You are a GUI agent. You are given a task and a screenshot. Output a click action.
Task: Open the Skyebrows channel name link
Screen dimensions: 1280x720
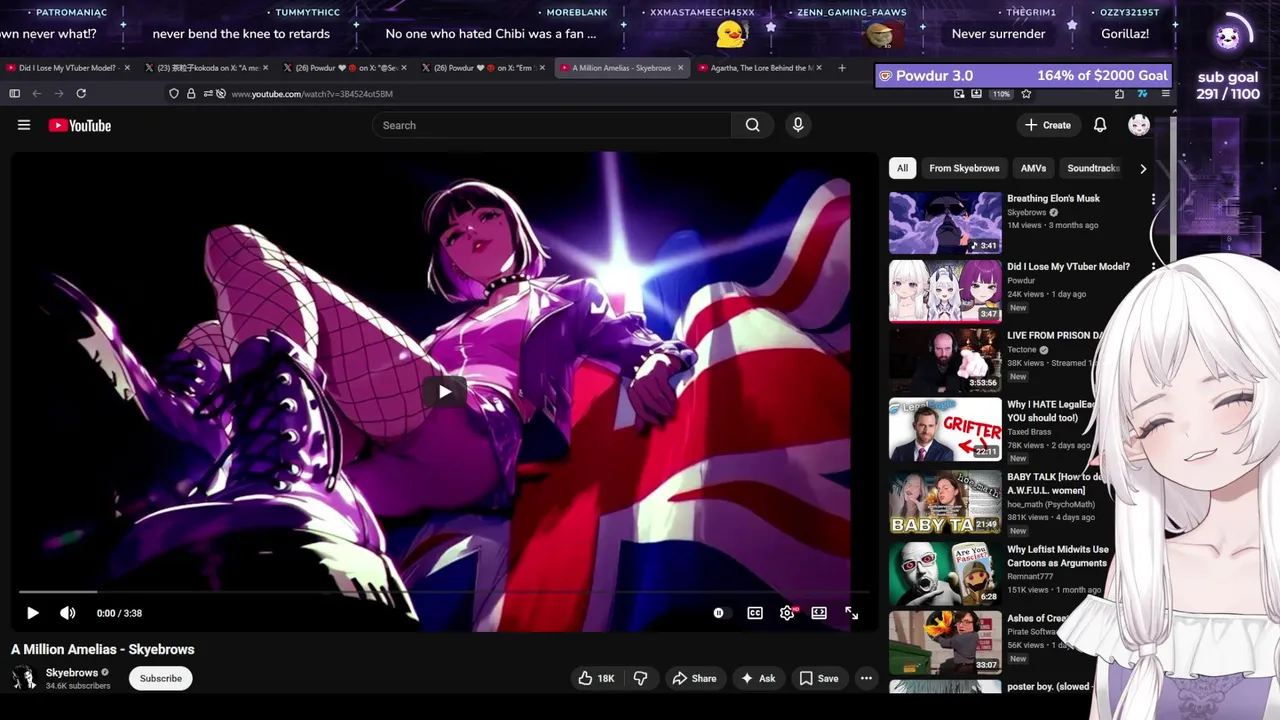(x=72, y=673)
